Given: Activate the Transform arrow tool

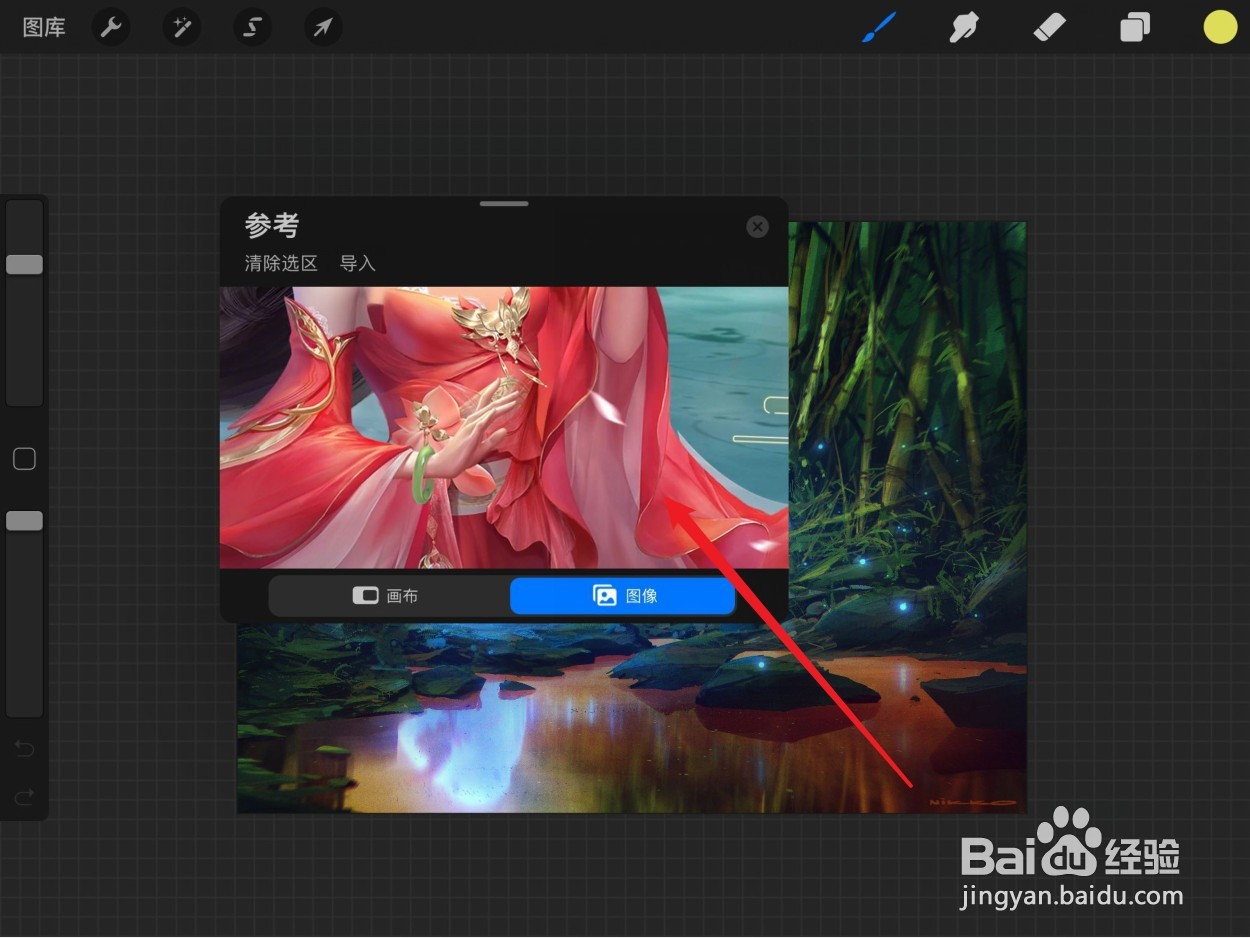Looking at the screenshot, I should (323, 27).
